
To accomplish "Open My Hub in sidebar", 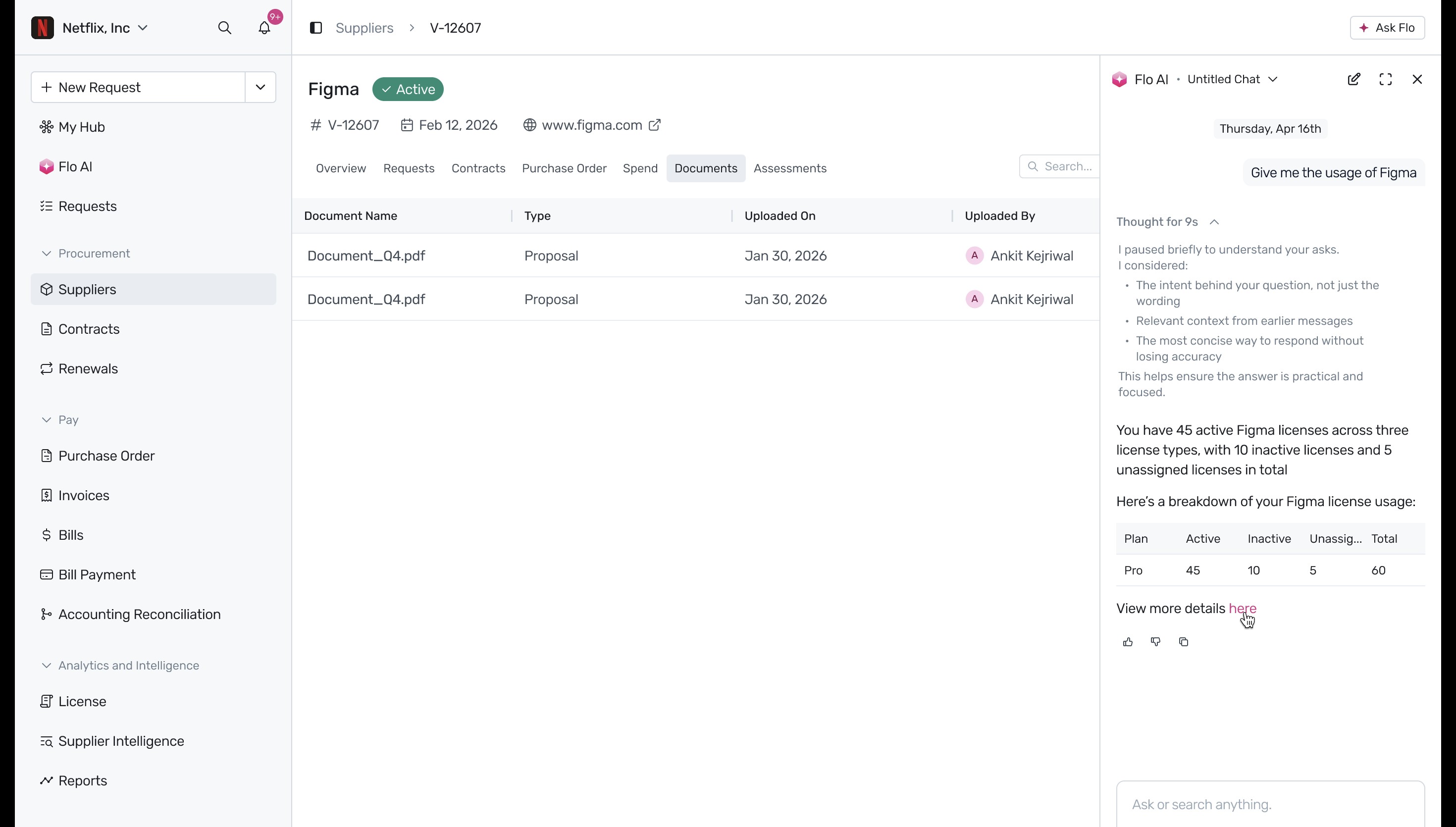I will click(154, 127).
